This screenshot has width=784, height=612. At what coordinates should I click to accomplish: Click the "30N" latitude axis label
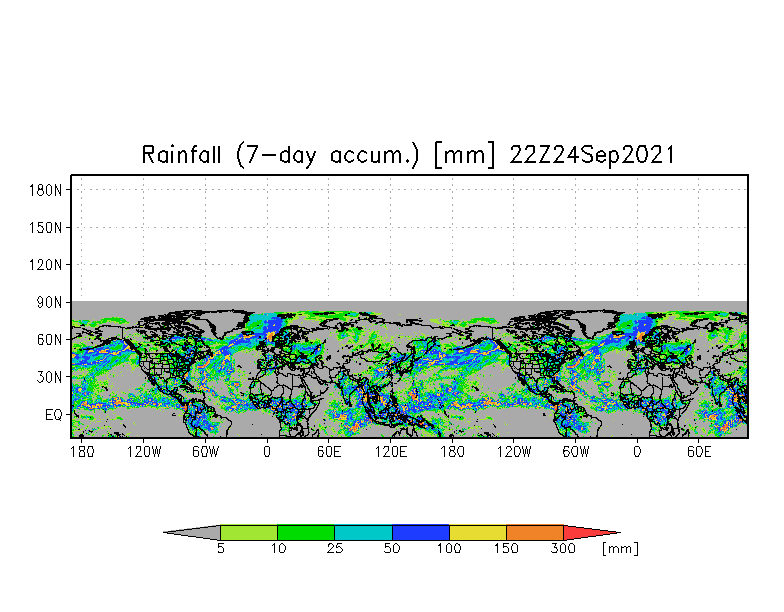[x=50, y=377]
